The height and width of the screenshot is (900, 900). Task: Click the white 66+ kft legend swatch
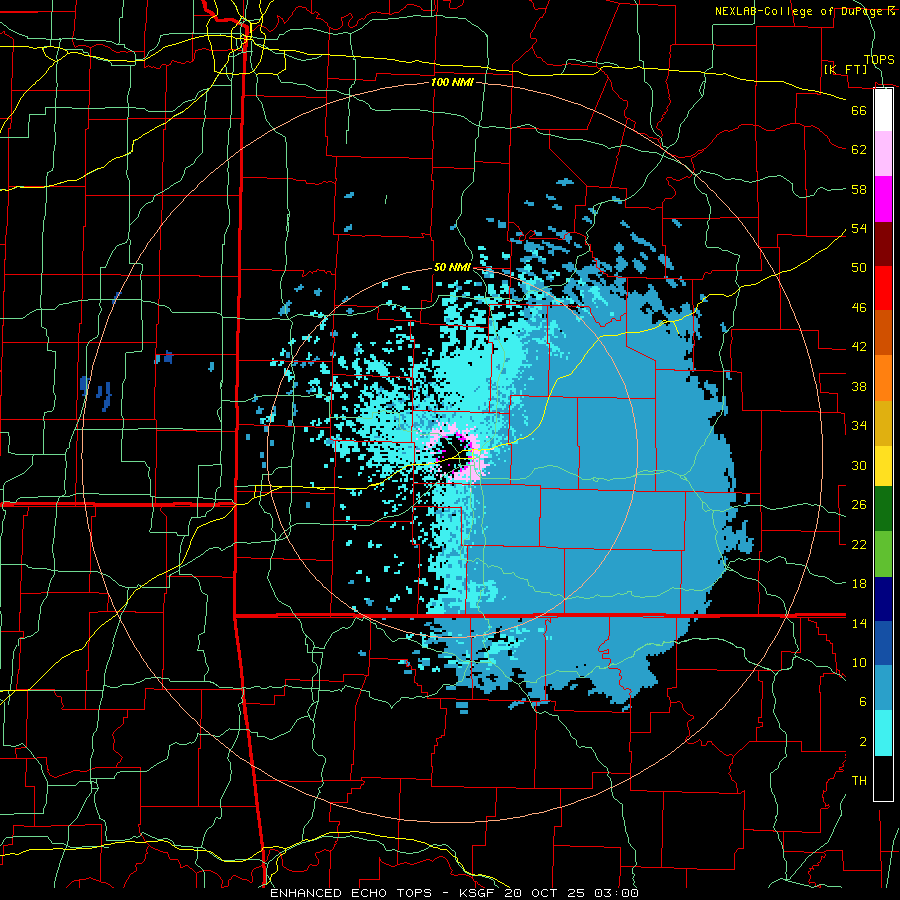883,110
